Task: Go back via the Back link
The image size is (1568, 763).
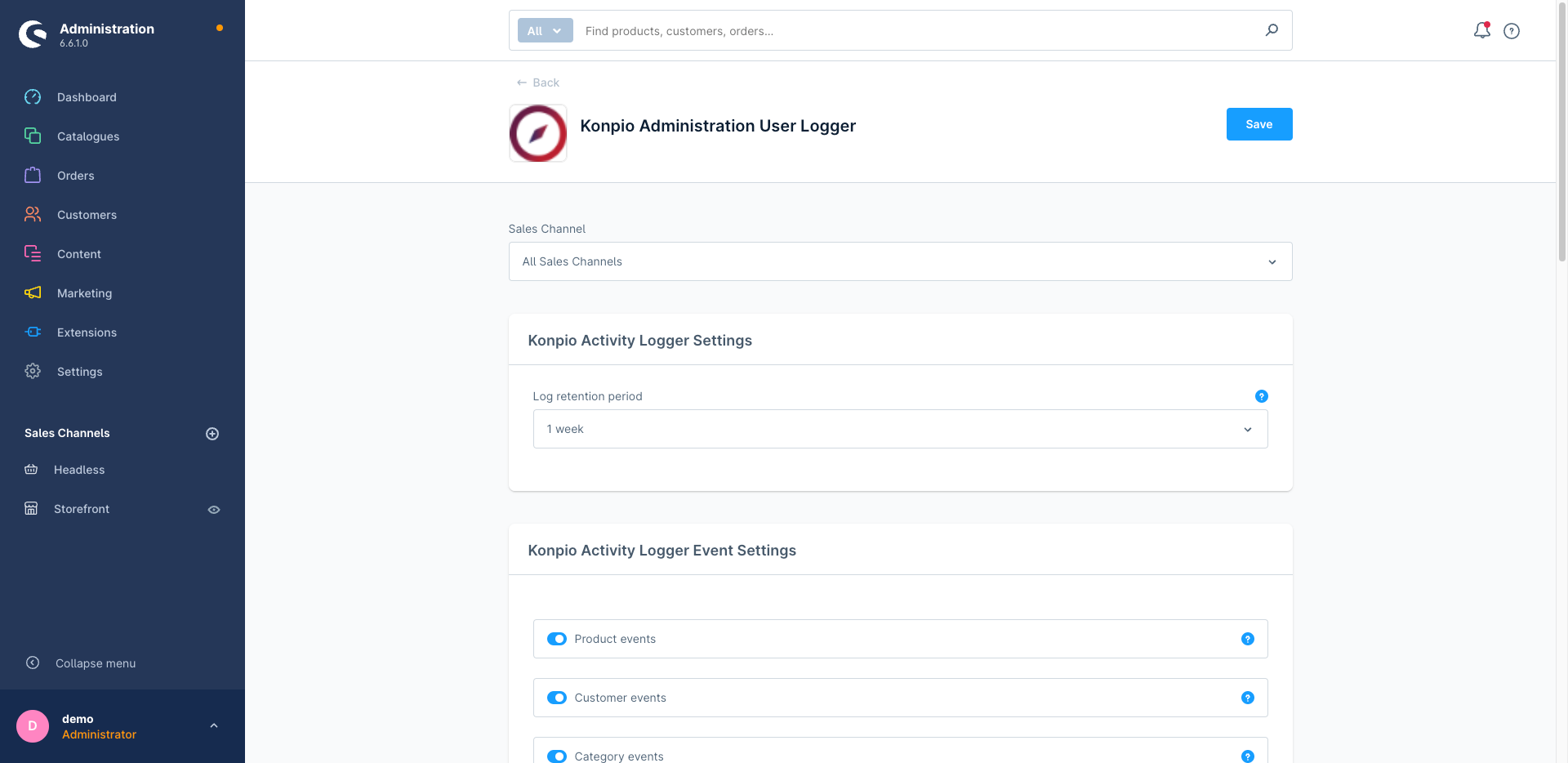Action: coord(538,83)
